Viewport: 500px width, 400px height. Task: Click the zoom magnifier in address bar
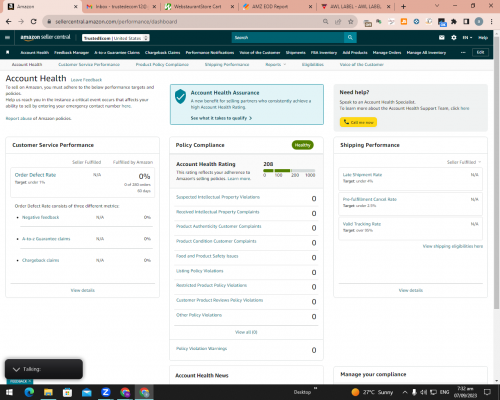pyautogui.click(x=325, y=22)
